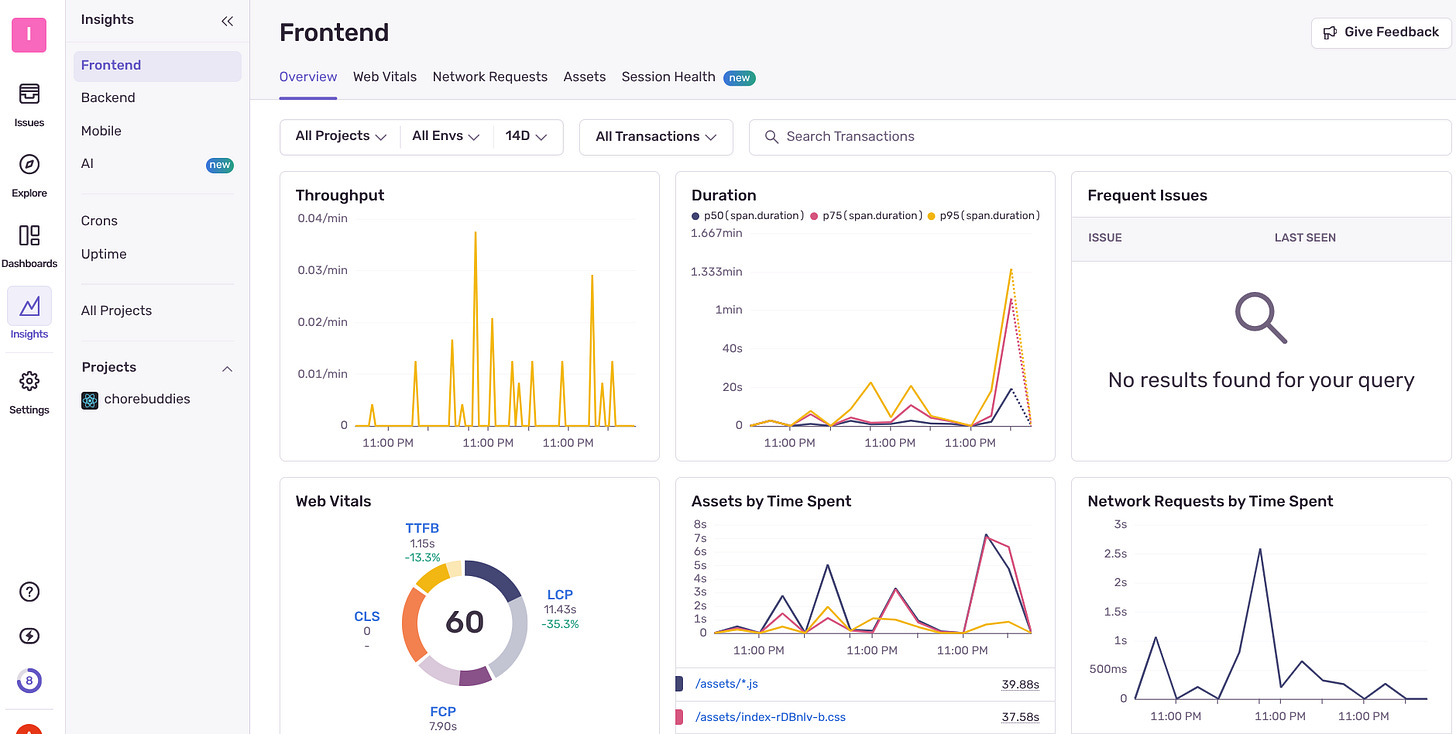This screenshot has height=734, width=1456.
Task: Select Frontend in the Insights sidebar
Action: click(x=157, y=66)
